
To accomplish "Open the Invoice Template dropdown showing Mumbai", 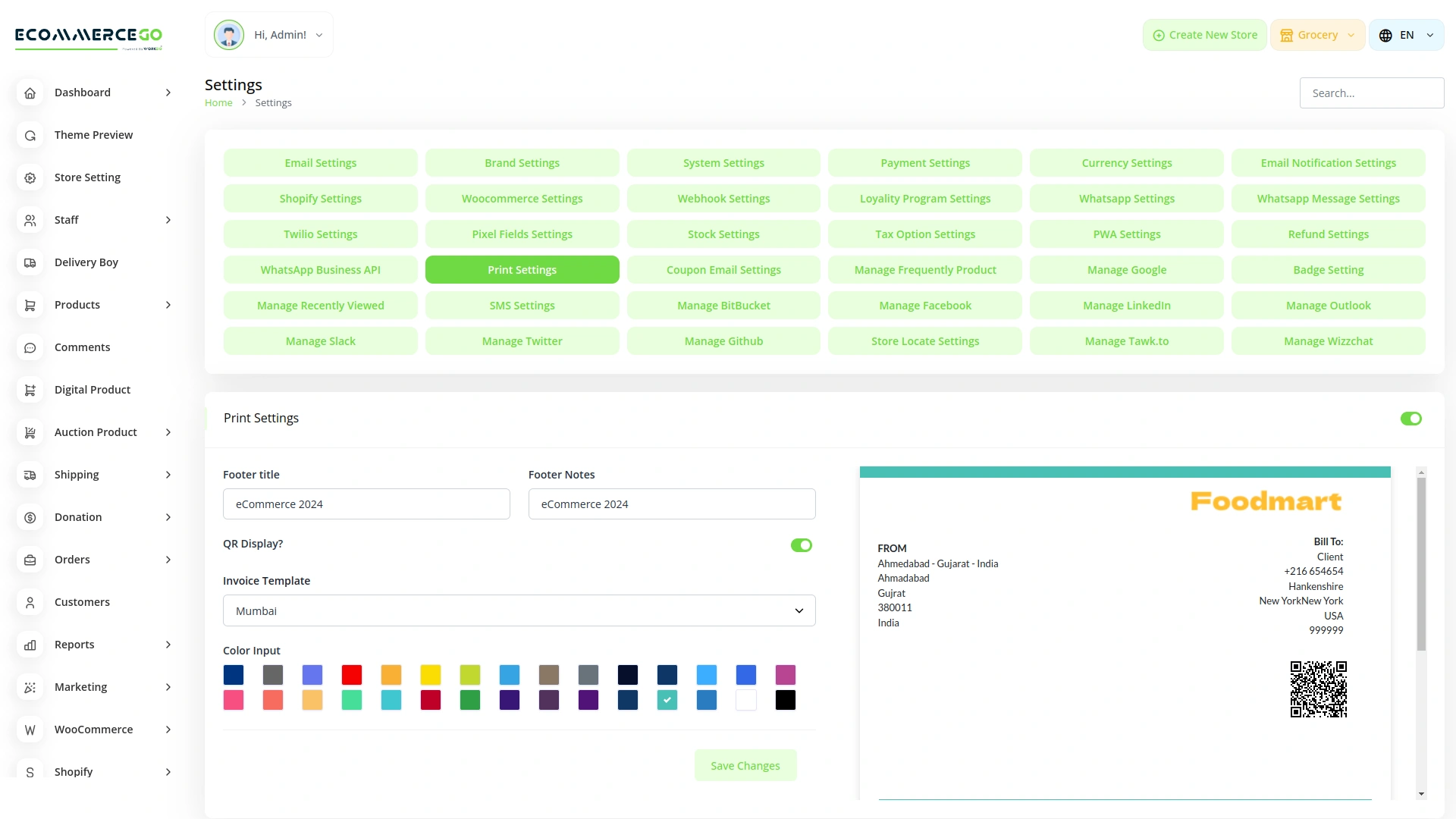I will tap(519, 610).
